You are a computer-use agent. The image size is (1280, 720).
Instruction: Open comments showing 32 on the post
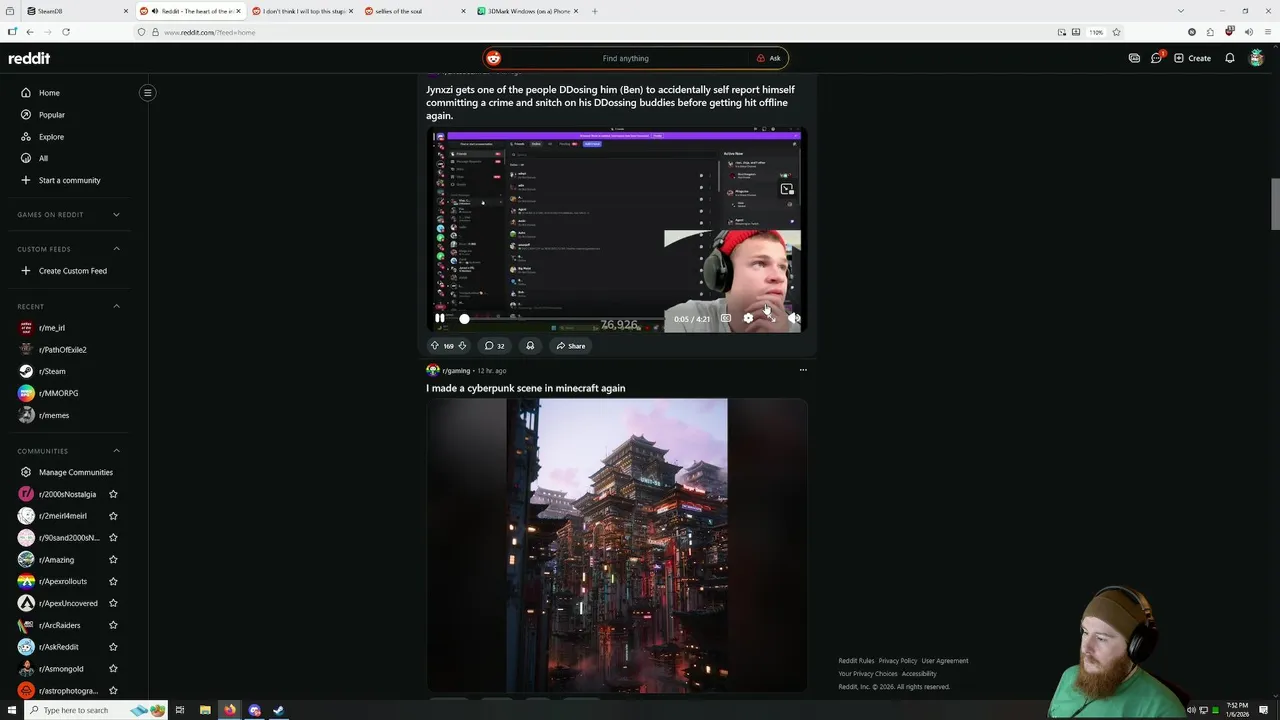(494, 345)
